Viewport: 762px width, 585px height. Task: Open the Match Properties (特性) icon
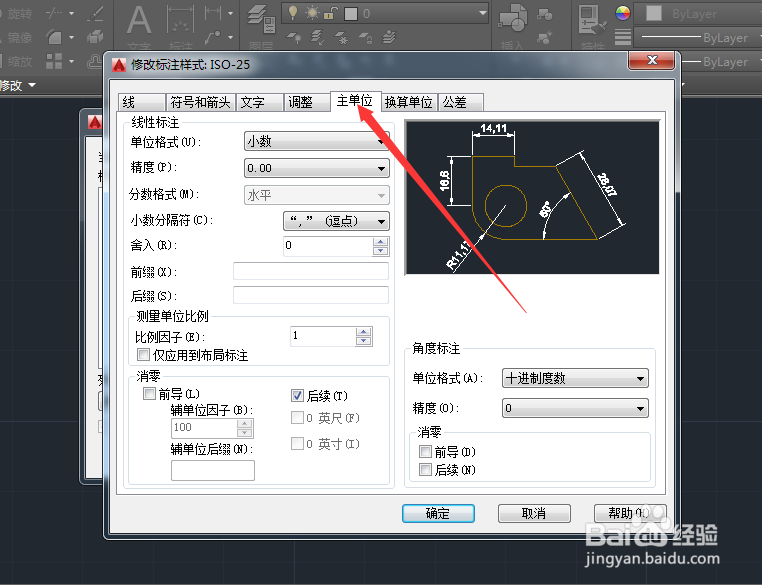[x=592, y=20]
